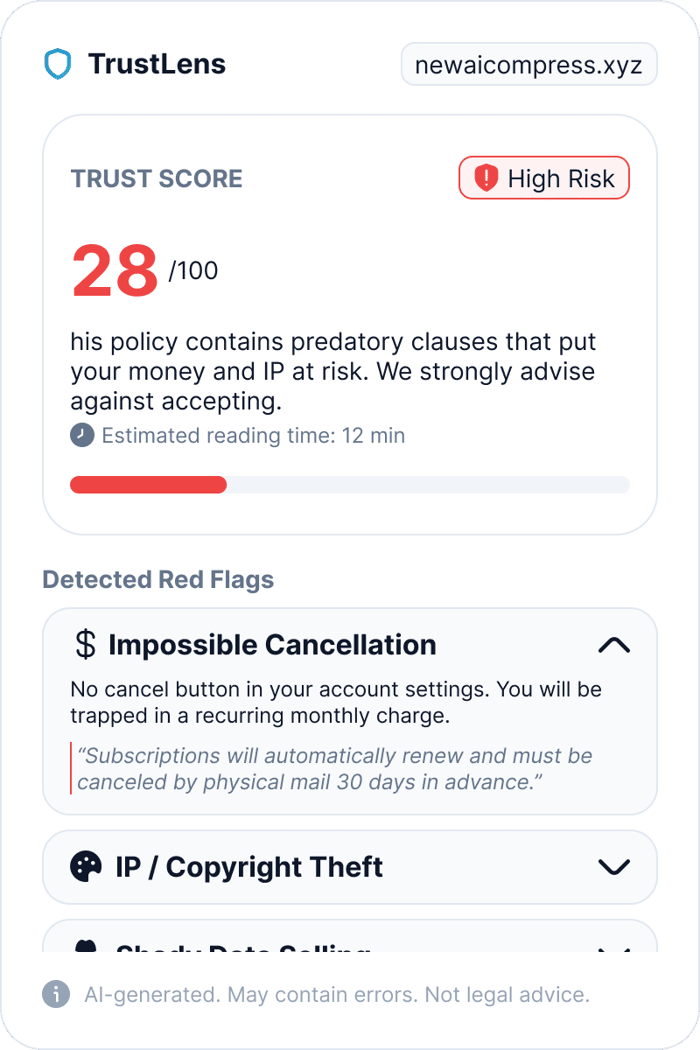700x1050 pixels.
Task: Expand the IP / Copyright Theft chevron
Action: click(614, 867)
